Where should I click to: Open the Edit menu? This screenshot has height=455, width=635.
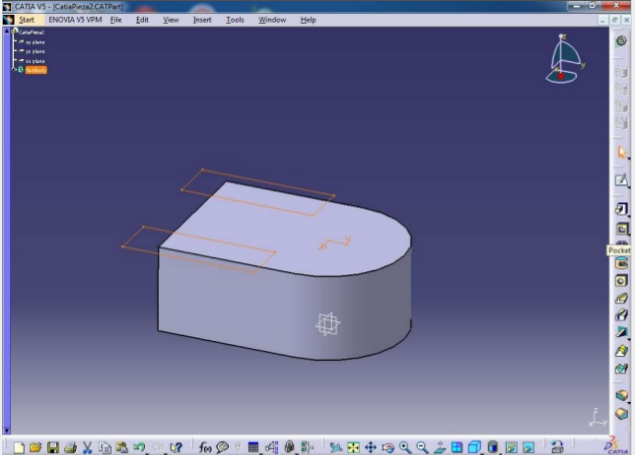pyautogui.click(x=142, y=20)
